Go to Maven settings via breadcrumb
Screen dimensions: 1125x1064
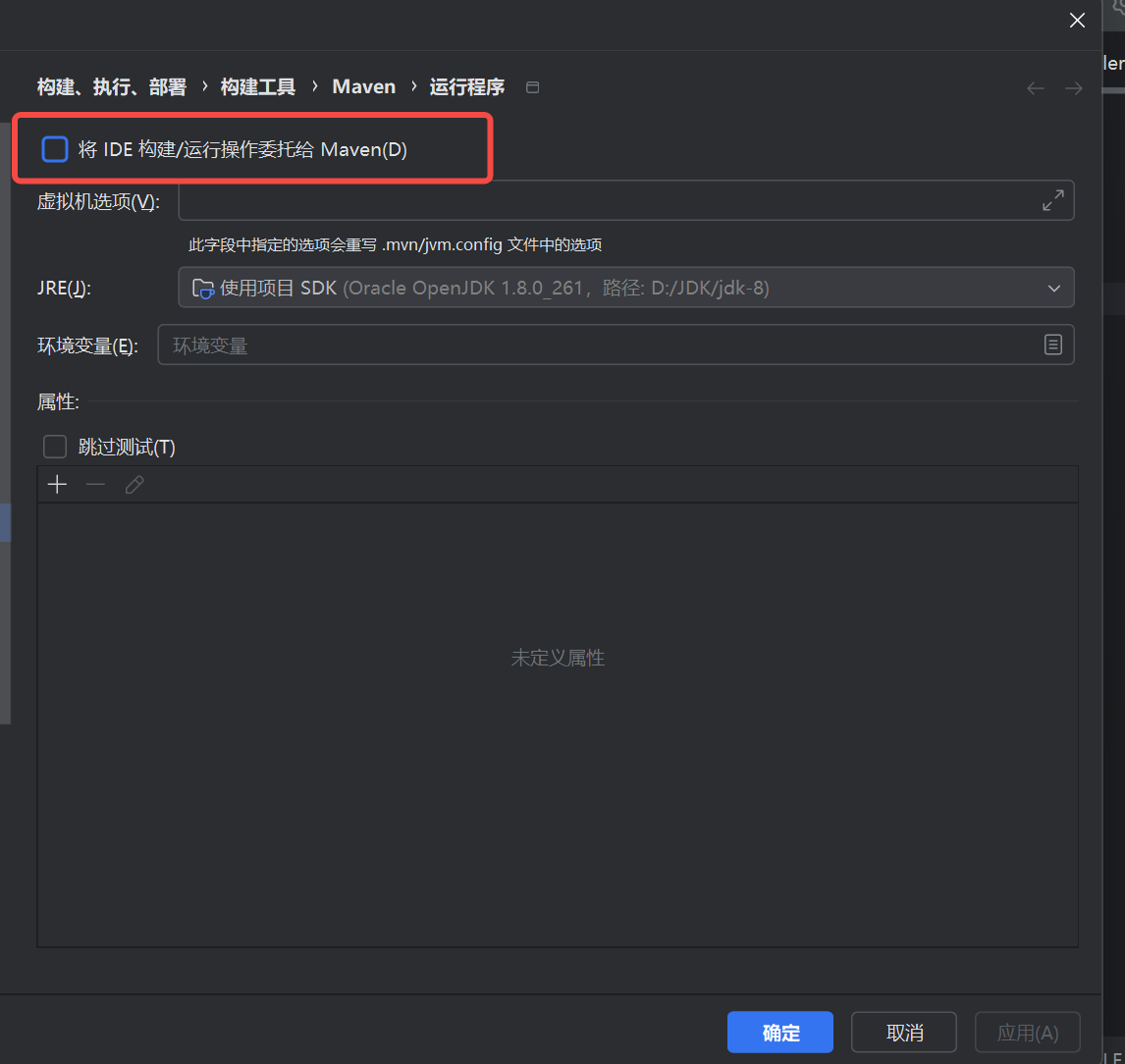pos(363,86)
